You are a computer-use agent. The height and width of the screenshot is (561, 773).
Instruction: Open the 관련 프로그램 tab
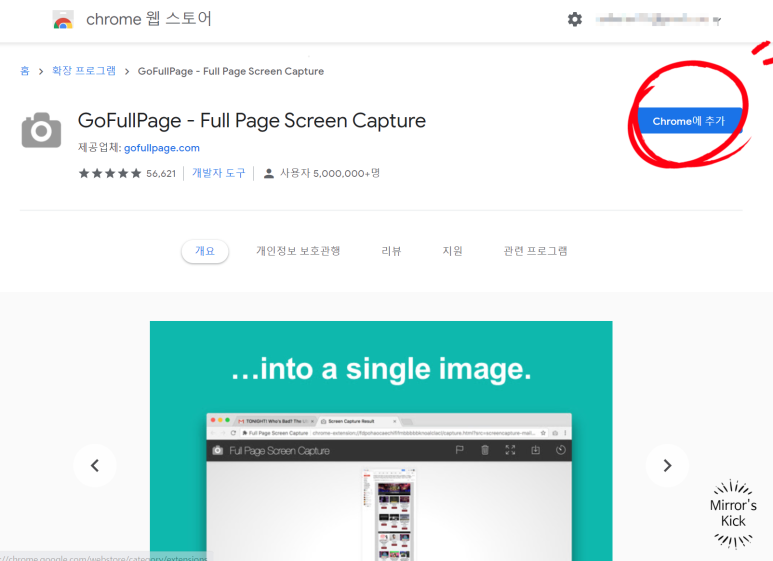[535, 251]
